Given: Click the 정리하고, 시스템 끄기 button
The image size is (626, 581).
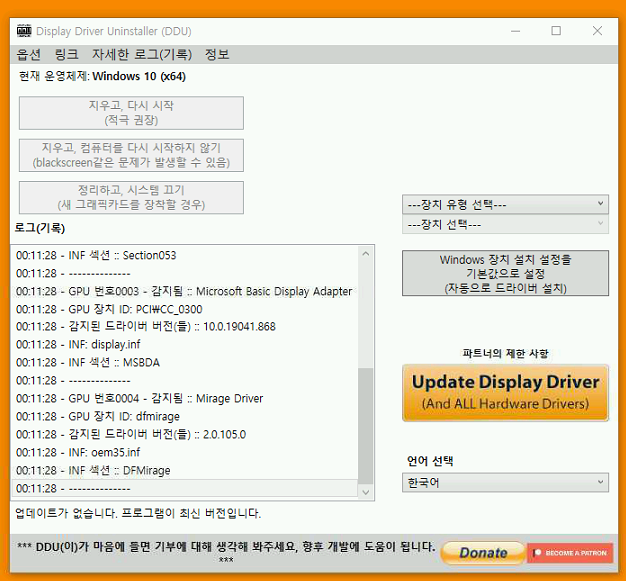Looking at the screenshot, I should pyautogui.click(x=131, y=198).
